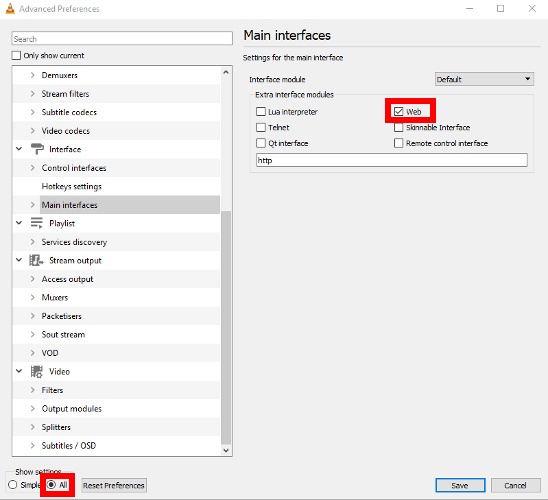The width and height of the screenshot is (548, 500).
Task: Open the Interface module Default dropdown
Action: click(484, 79)
